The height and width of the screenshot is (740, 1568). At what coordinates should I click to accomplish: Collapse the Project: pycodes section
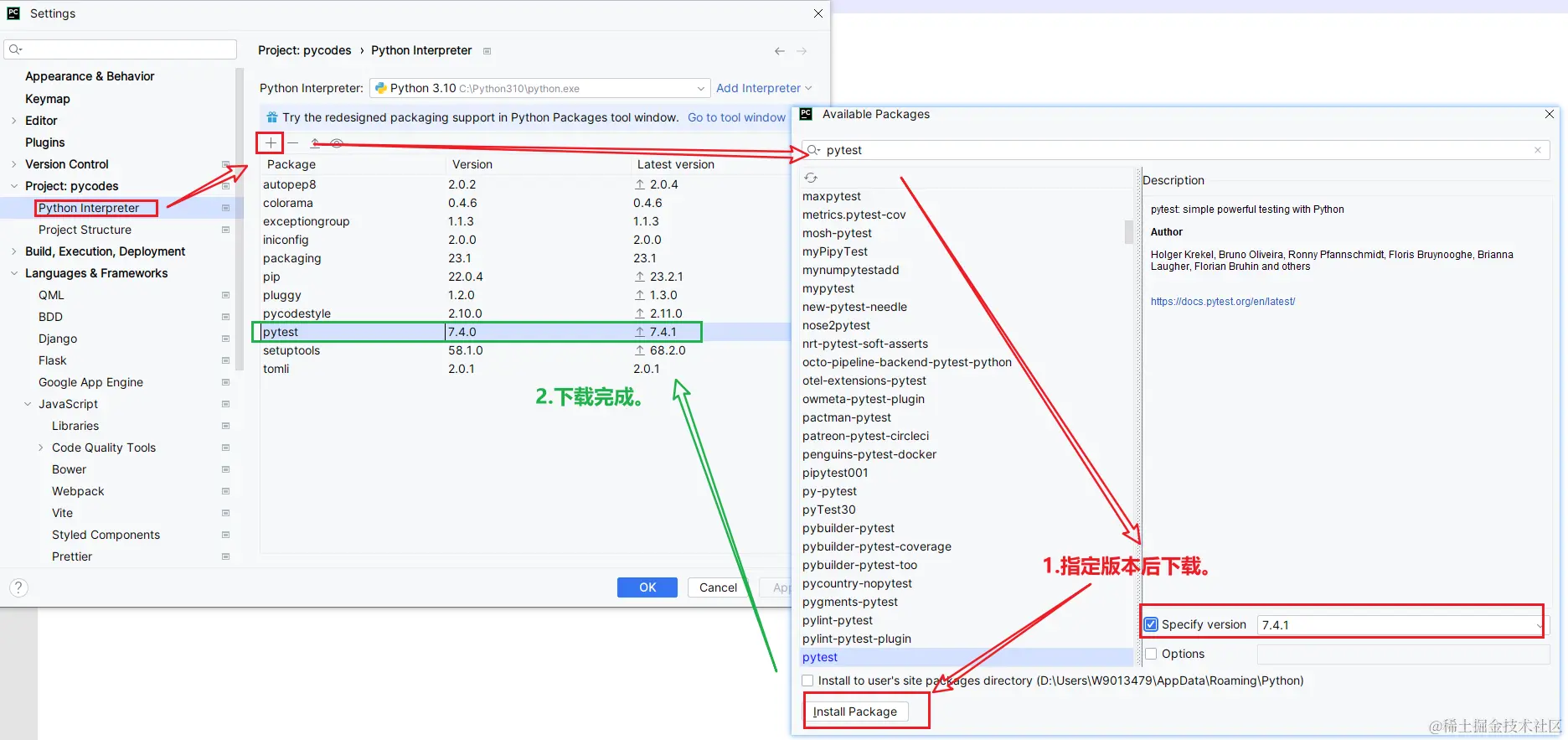click(14, 186)
